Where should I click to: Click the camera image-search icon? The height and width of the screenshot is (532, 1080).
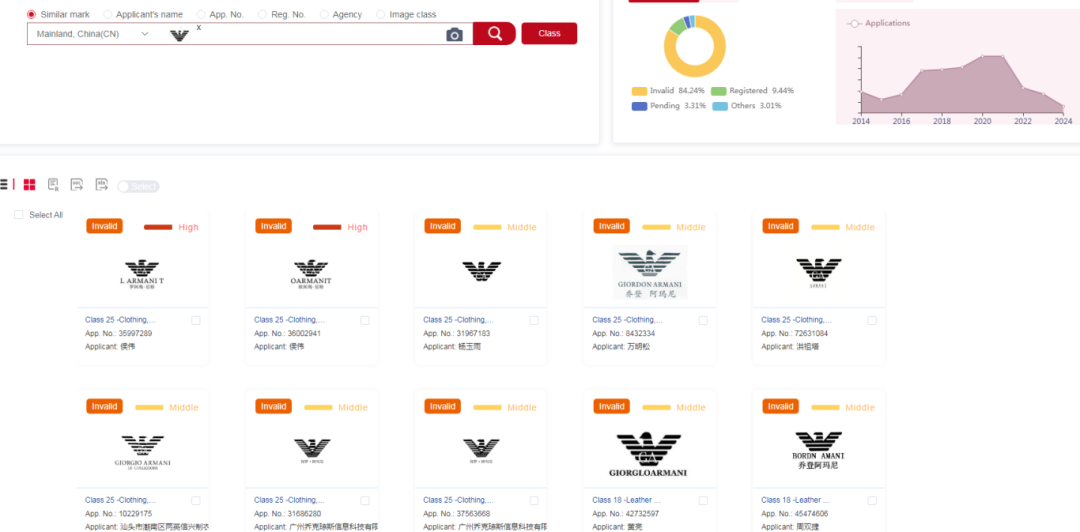point(454,34)
